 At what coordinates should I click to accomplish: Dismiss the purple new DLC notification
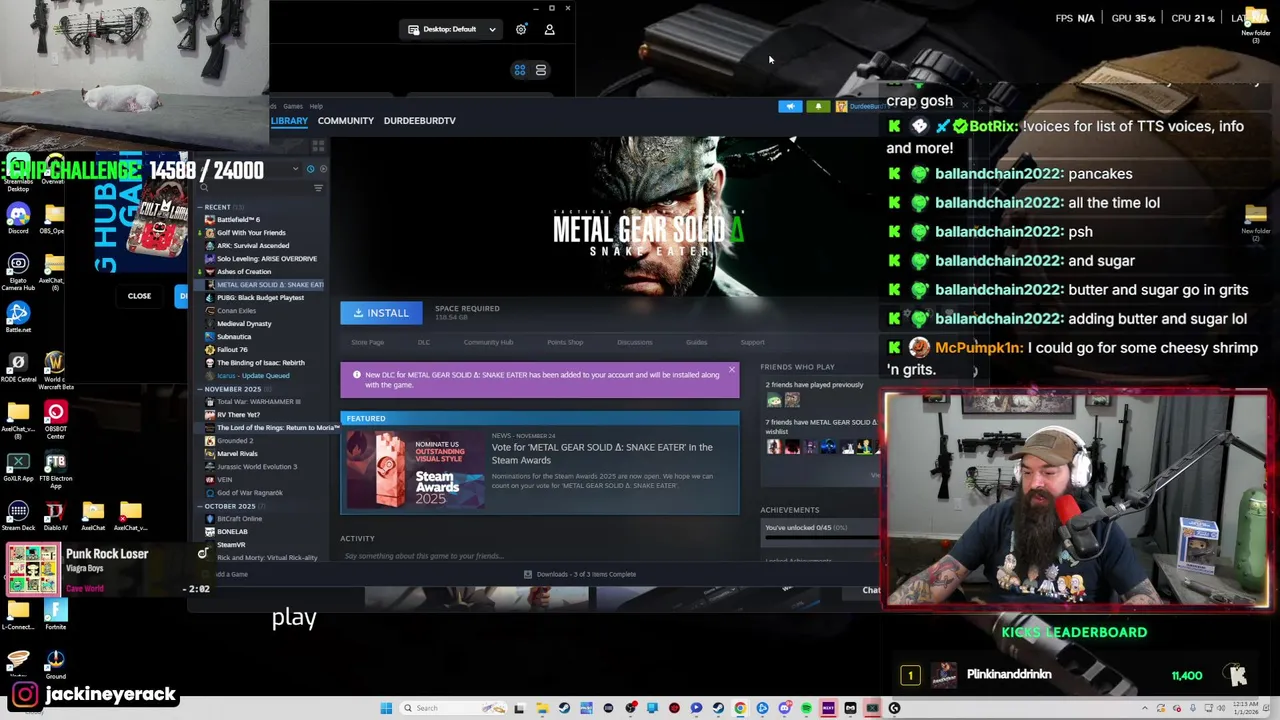[x=731, y=370]
